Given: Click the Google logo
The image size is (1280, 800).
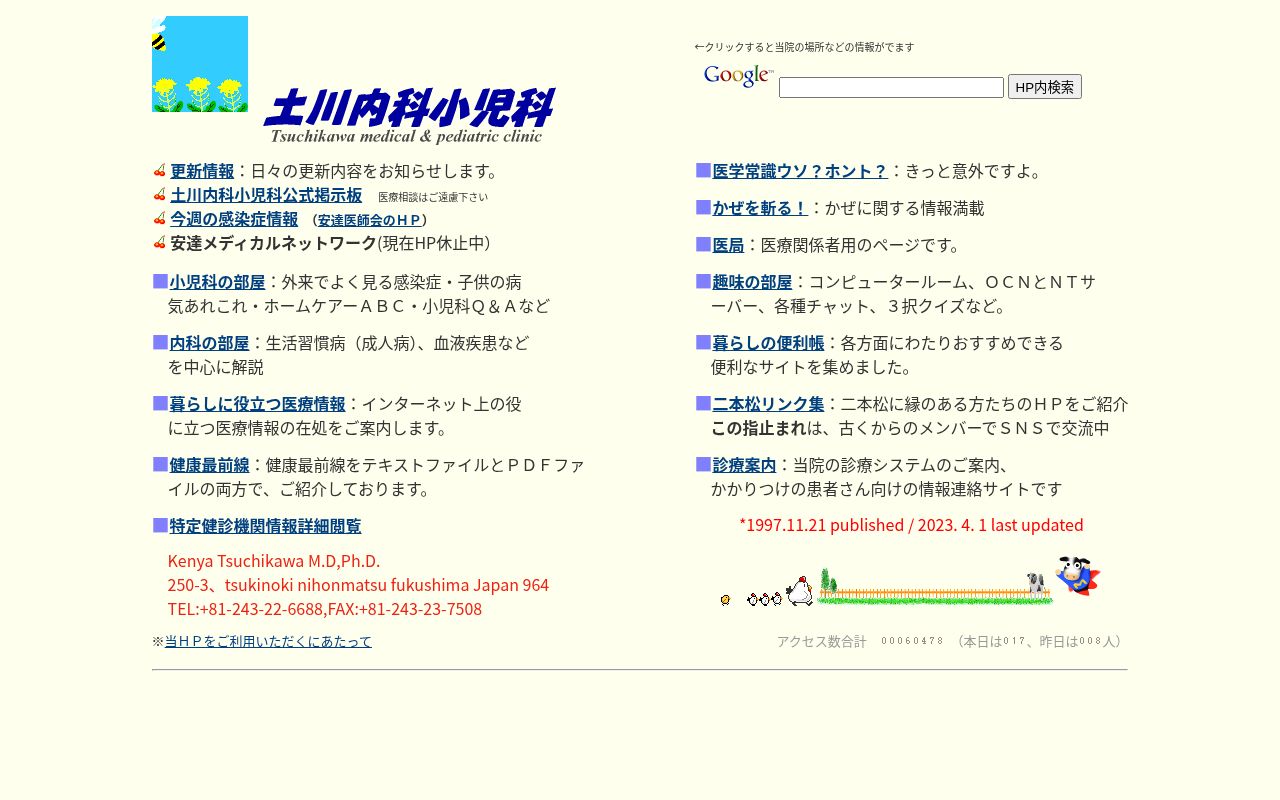Looking at the screenshot, I should 738,77.
